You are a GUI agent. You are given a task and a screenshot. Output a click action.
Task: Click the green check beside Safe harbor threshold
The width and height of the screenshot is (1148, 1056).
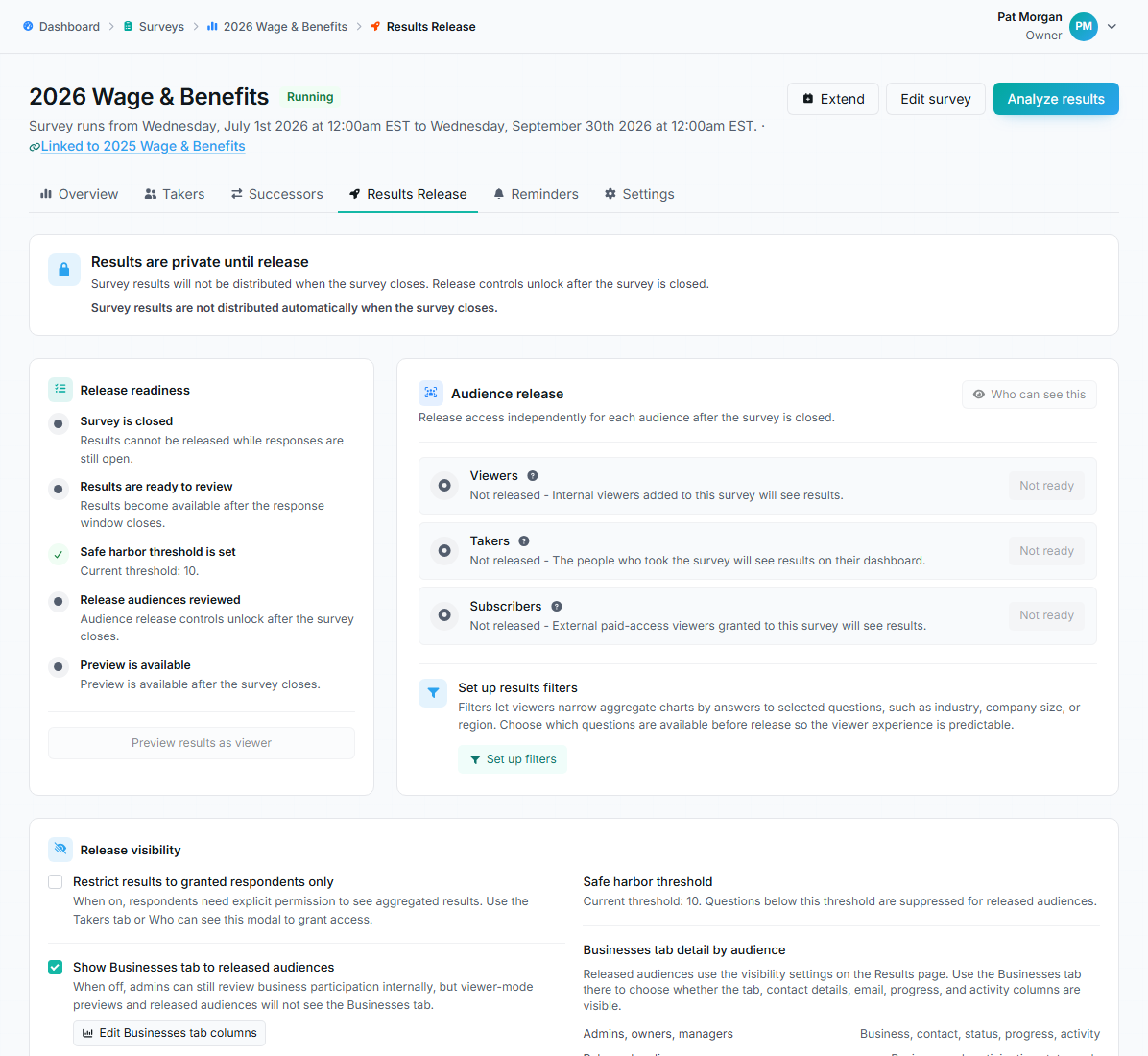click(58, 554)
